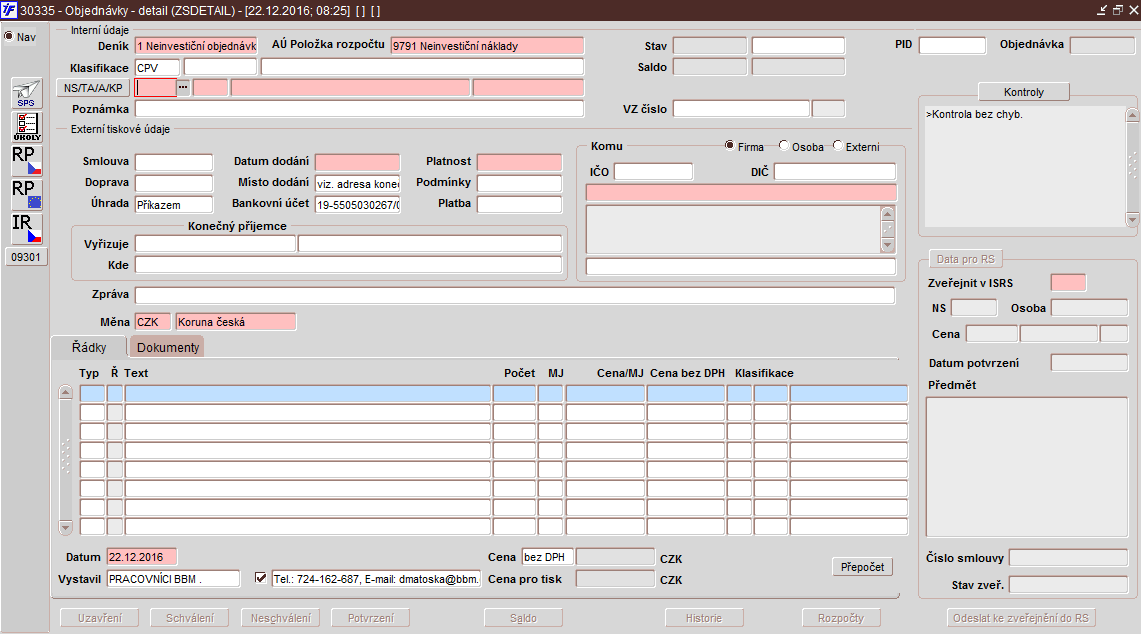The width and height of the screenshot is (1141, 634).
Task: Click the PID input field
Action: point(952,45)
